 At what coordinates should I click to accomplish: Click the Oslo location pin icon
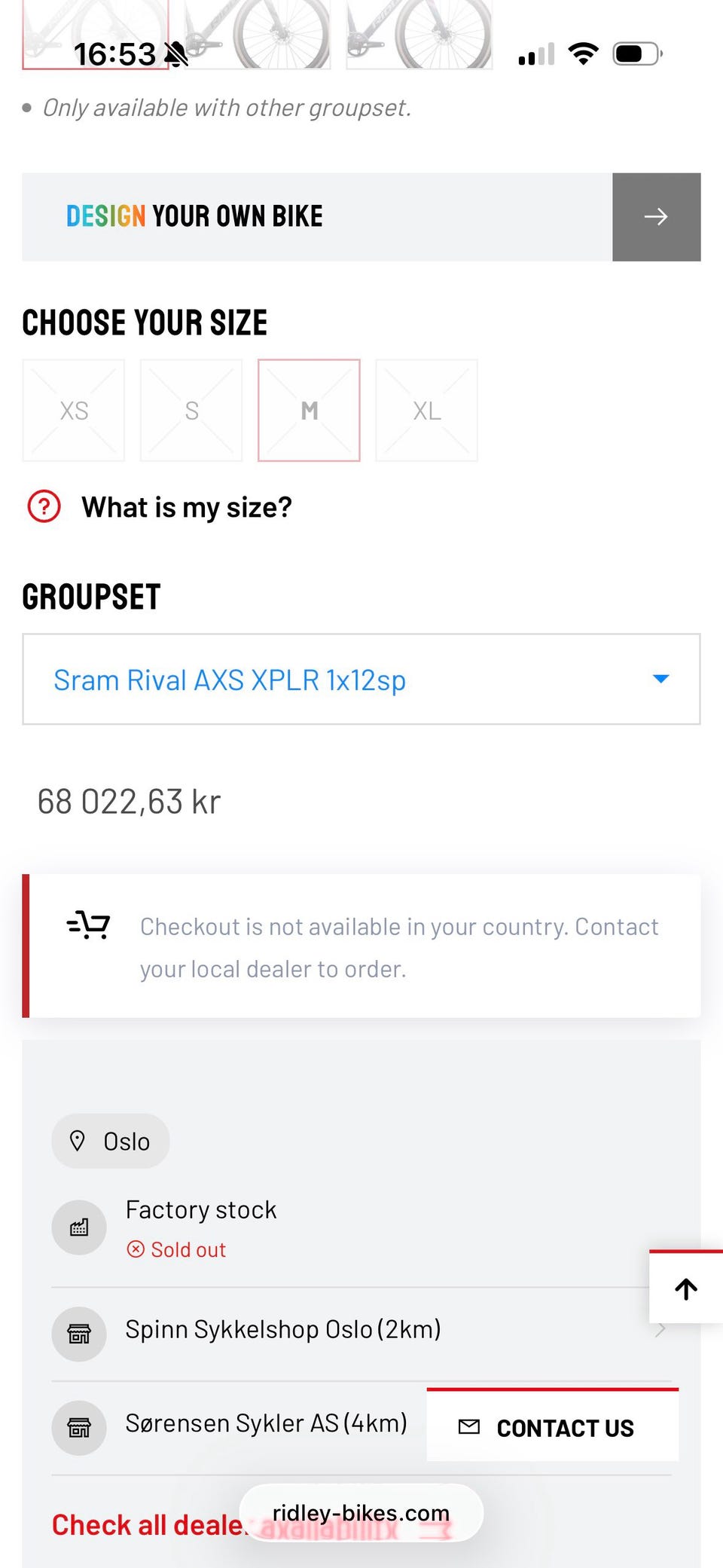78,1141
